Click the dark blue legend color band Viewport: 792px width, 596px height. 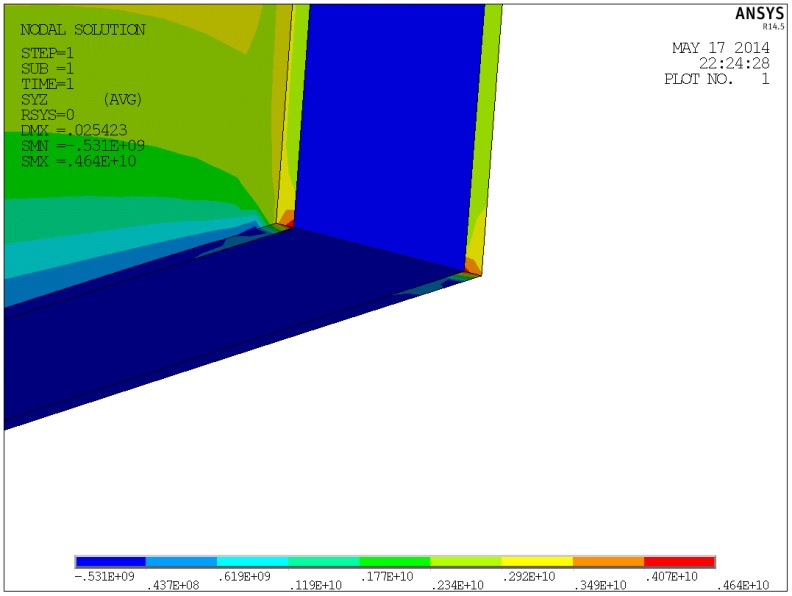coord(111,562)
